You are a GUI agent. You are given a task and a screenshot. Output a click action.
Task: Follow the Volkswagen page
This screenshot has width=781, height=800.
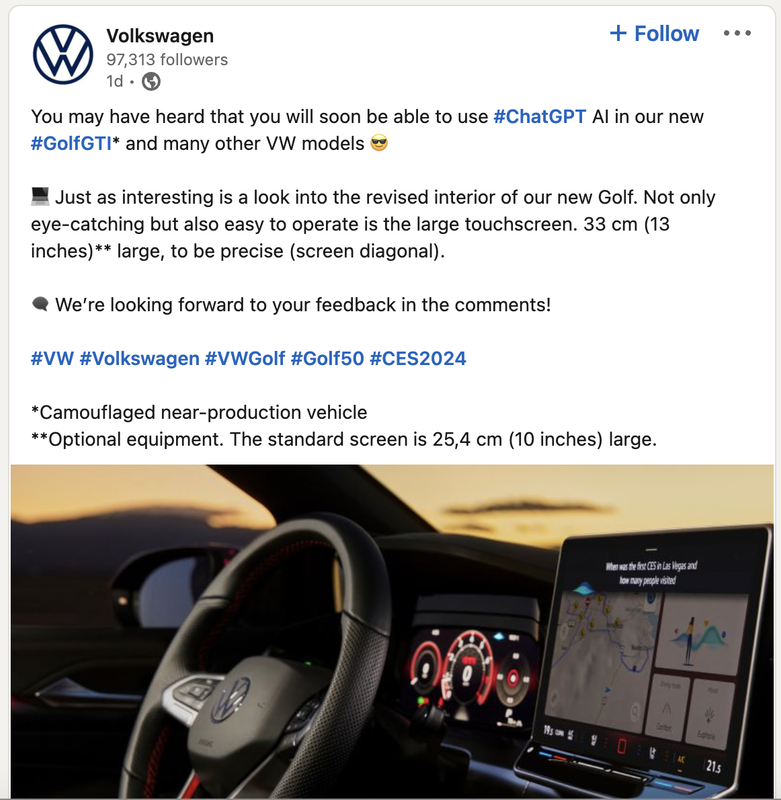654,34
